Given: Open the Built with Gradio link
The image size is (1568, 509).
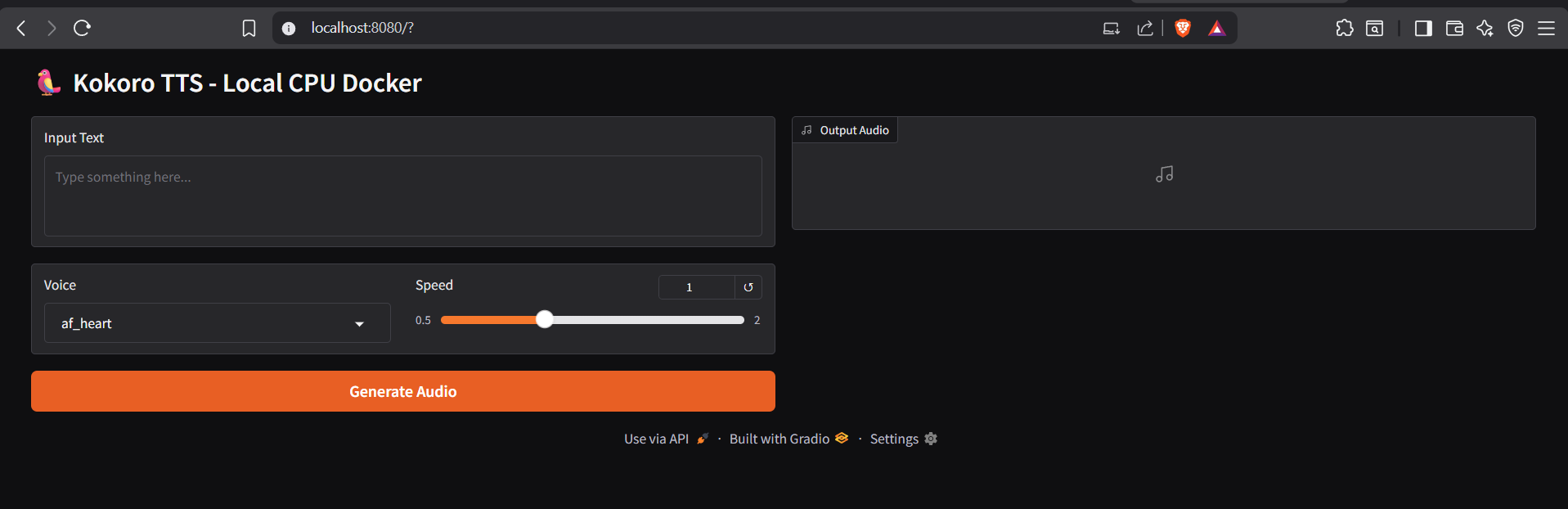Looking at the screenshot, I should tap(788, 439).
